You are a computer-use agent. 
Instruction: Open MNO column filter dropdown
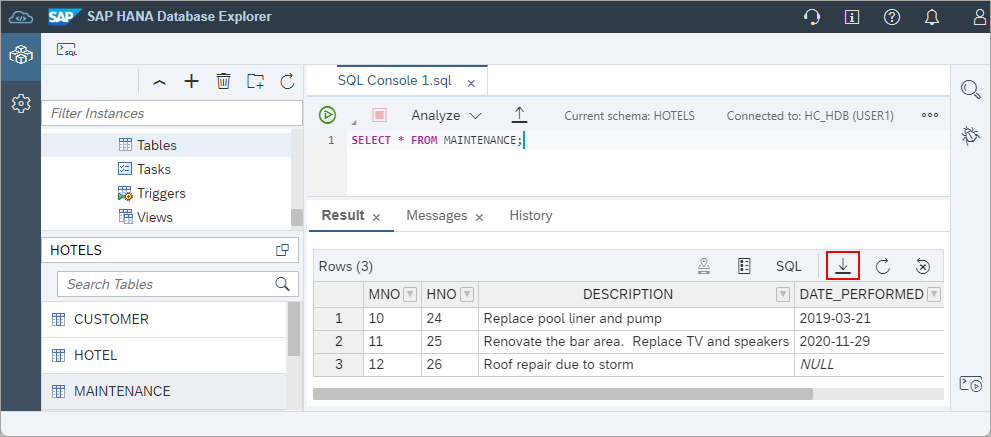[410, 294]
